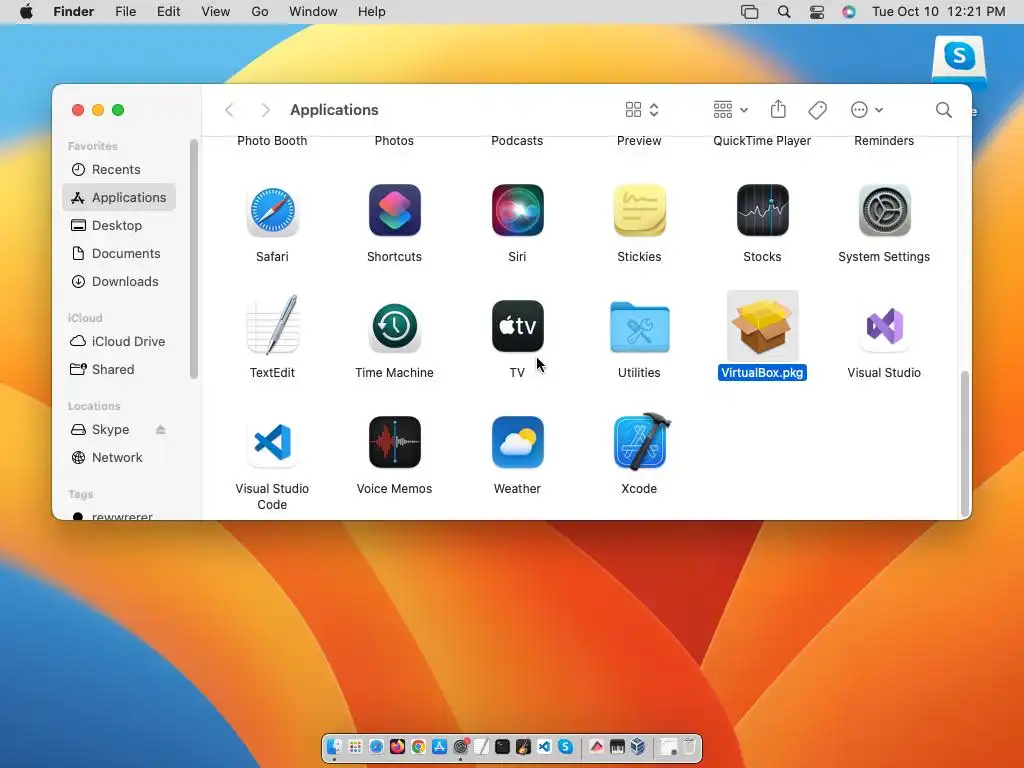
Task: Go back with the left chevron
Action: (229, 110)
